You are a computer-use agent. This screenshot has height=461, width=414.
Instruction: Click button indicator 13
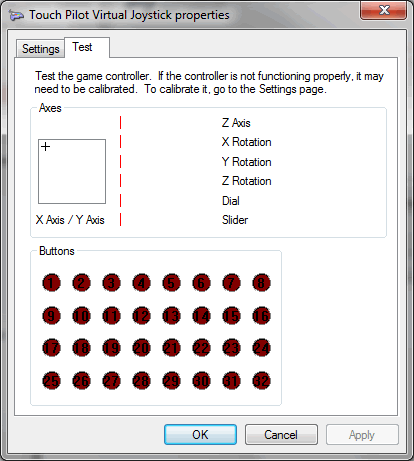171,316
